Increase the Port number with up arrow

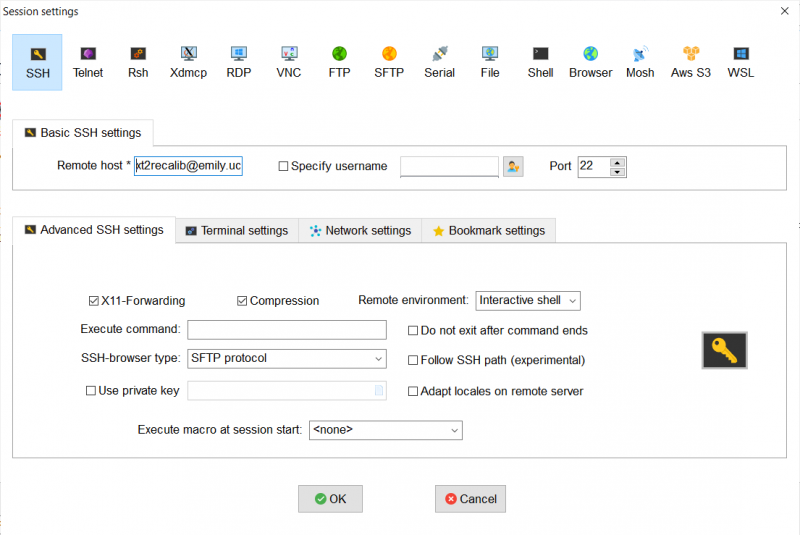click(x=617, y=163)
